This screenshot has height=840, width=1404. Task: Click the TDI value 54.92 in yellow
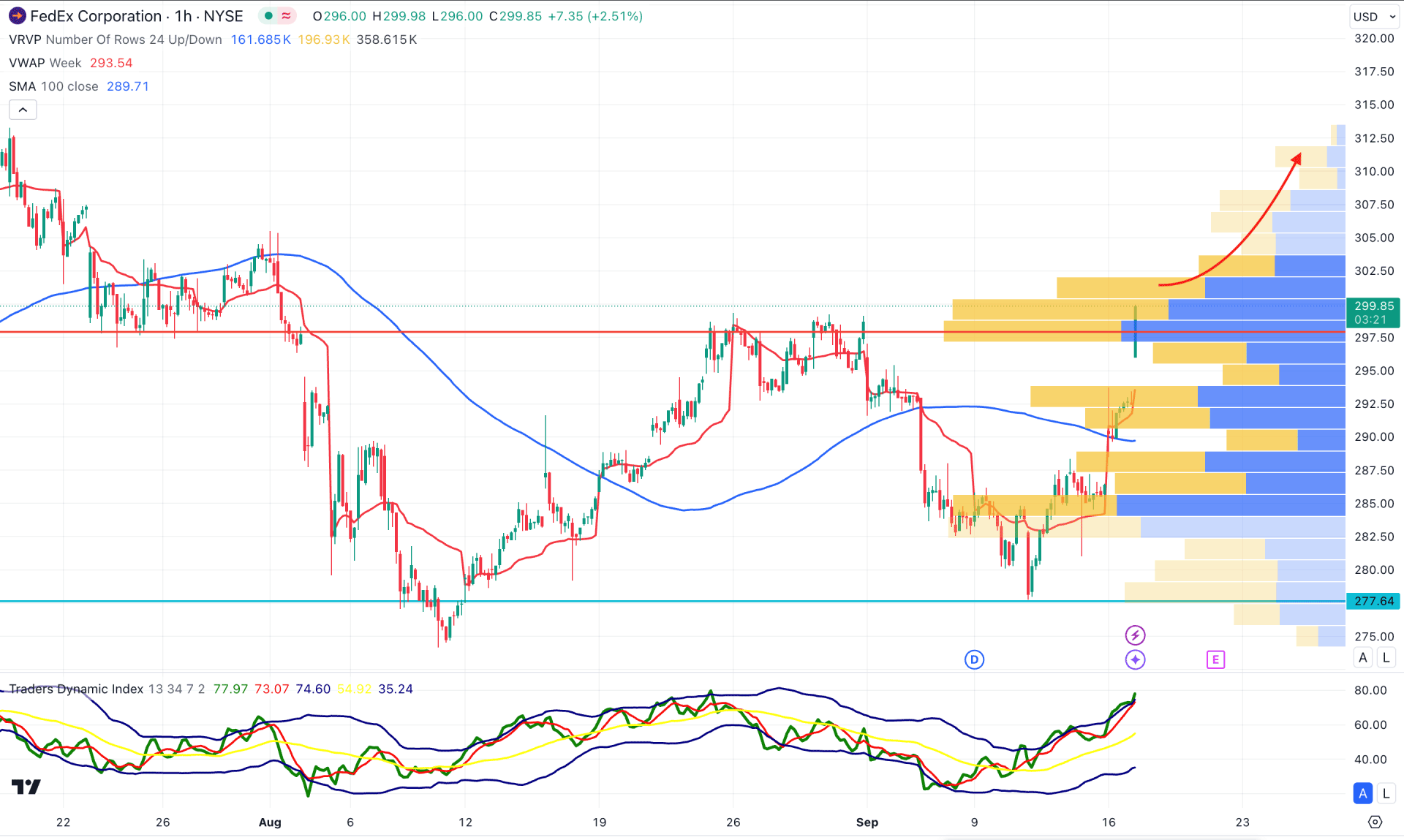355,689
